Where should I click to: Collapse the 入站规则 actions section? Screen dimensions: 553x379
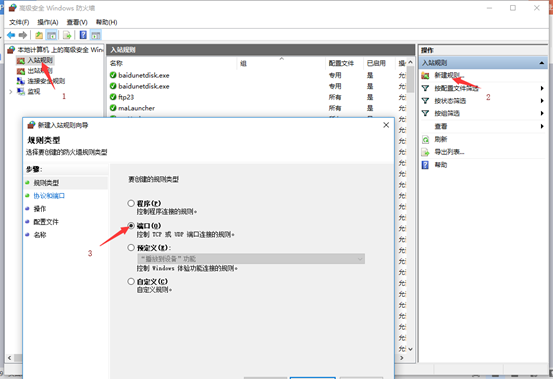coord(541,63)
